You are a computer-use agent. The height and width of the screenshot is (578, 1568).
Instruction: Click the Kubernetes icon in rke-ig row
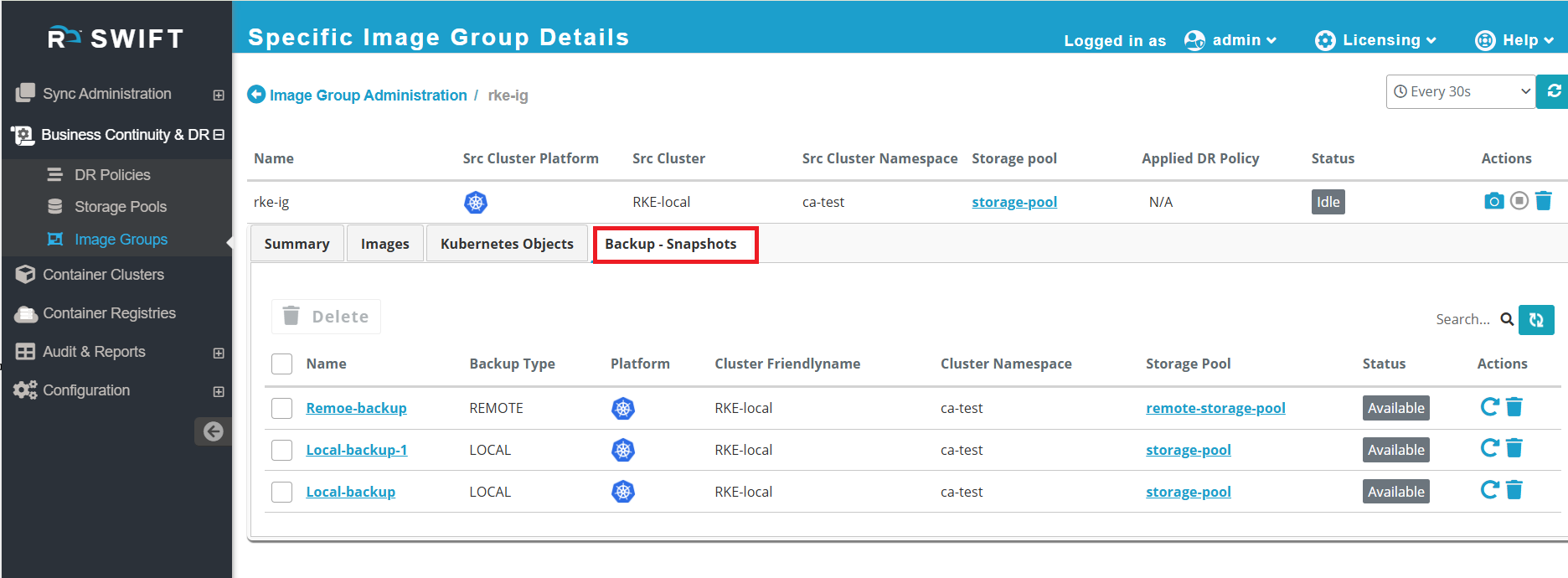coord(476,202)
